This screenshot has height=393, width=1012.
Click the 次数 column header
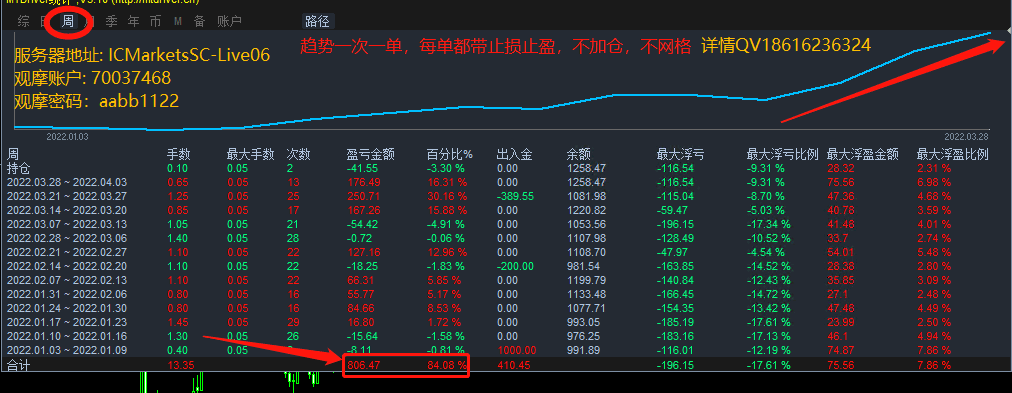point(298,154)
